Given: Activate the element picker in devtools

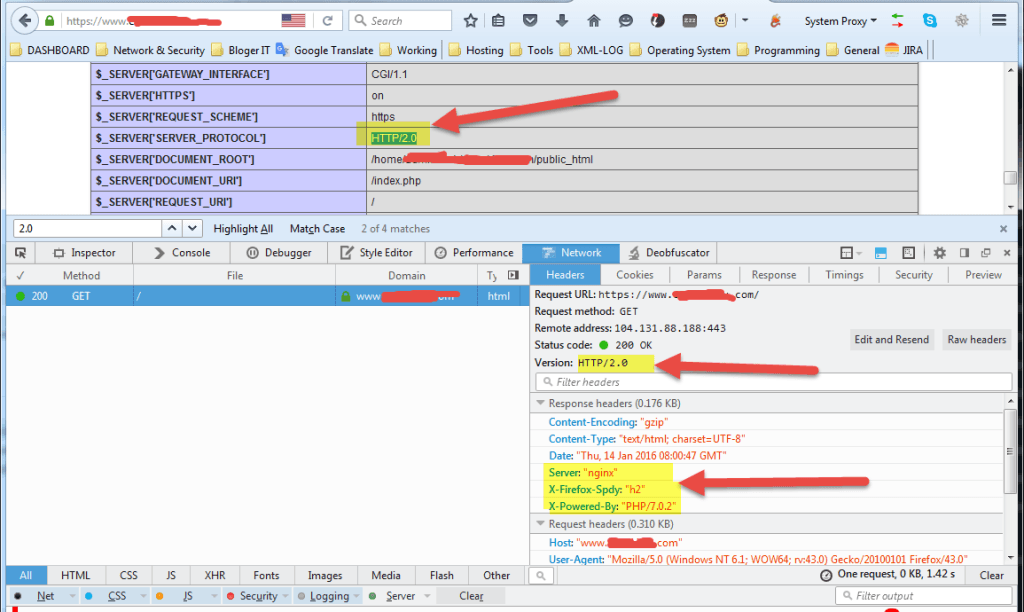Looking at the screenshot, I should 21,253.
